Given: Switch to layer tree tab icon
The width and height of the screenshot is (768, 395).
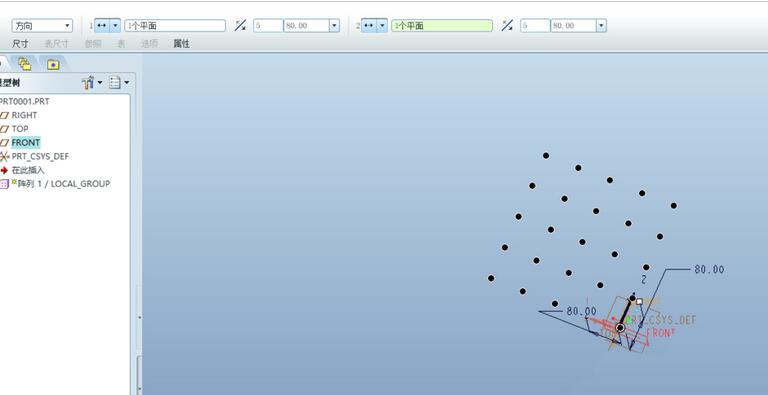Looking at the screenshot, I should point(24,64).
